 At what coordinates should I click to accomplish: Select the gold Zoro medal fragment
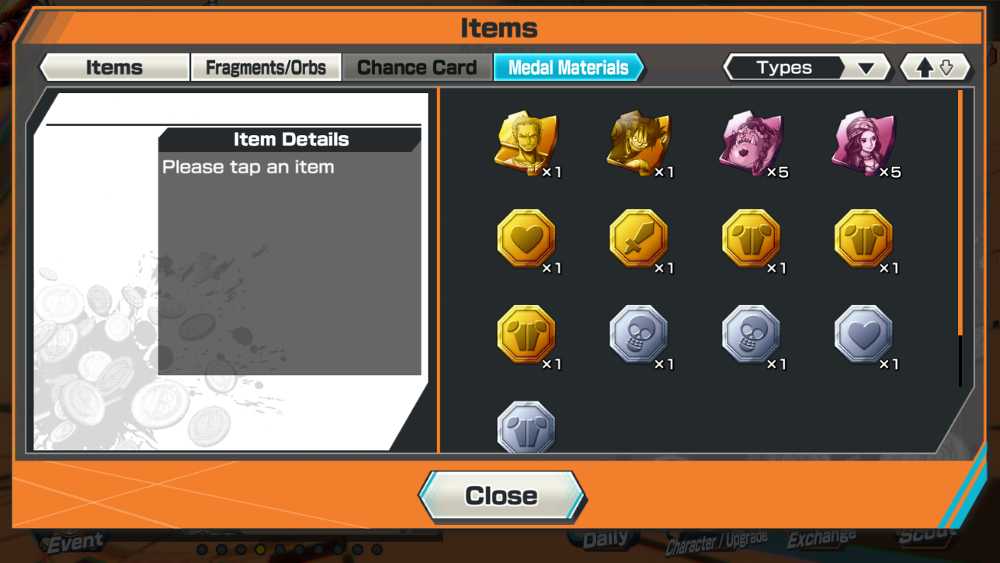point(526,143)
